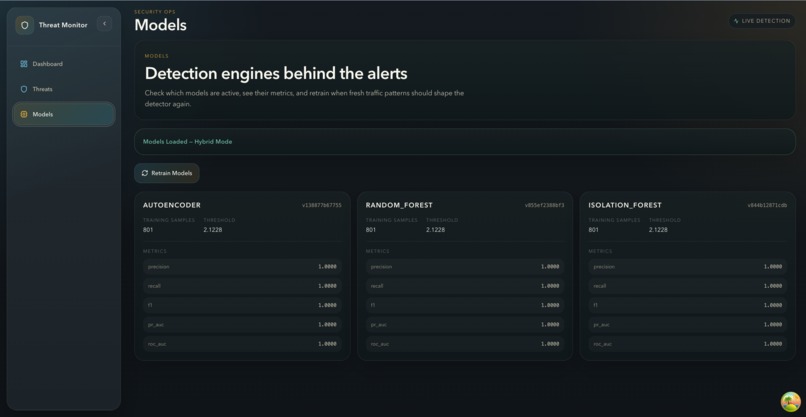Image resolution: width=806 pixels, height=417 pixels.
Task: Click the Dashboard grid icon
Action: click(24, 64)
